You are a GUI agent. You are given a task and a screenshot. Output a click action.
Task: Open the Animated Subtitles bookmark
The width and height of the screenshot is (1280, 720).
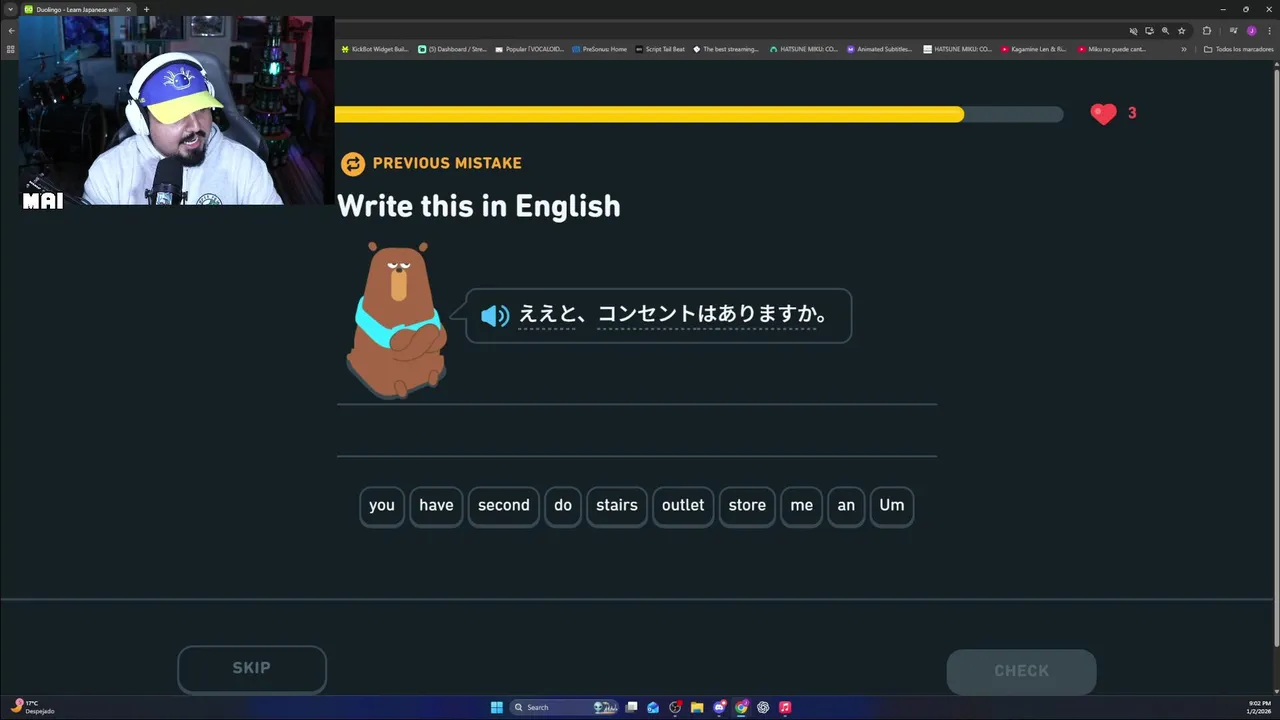880,49
